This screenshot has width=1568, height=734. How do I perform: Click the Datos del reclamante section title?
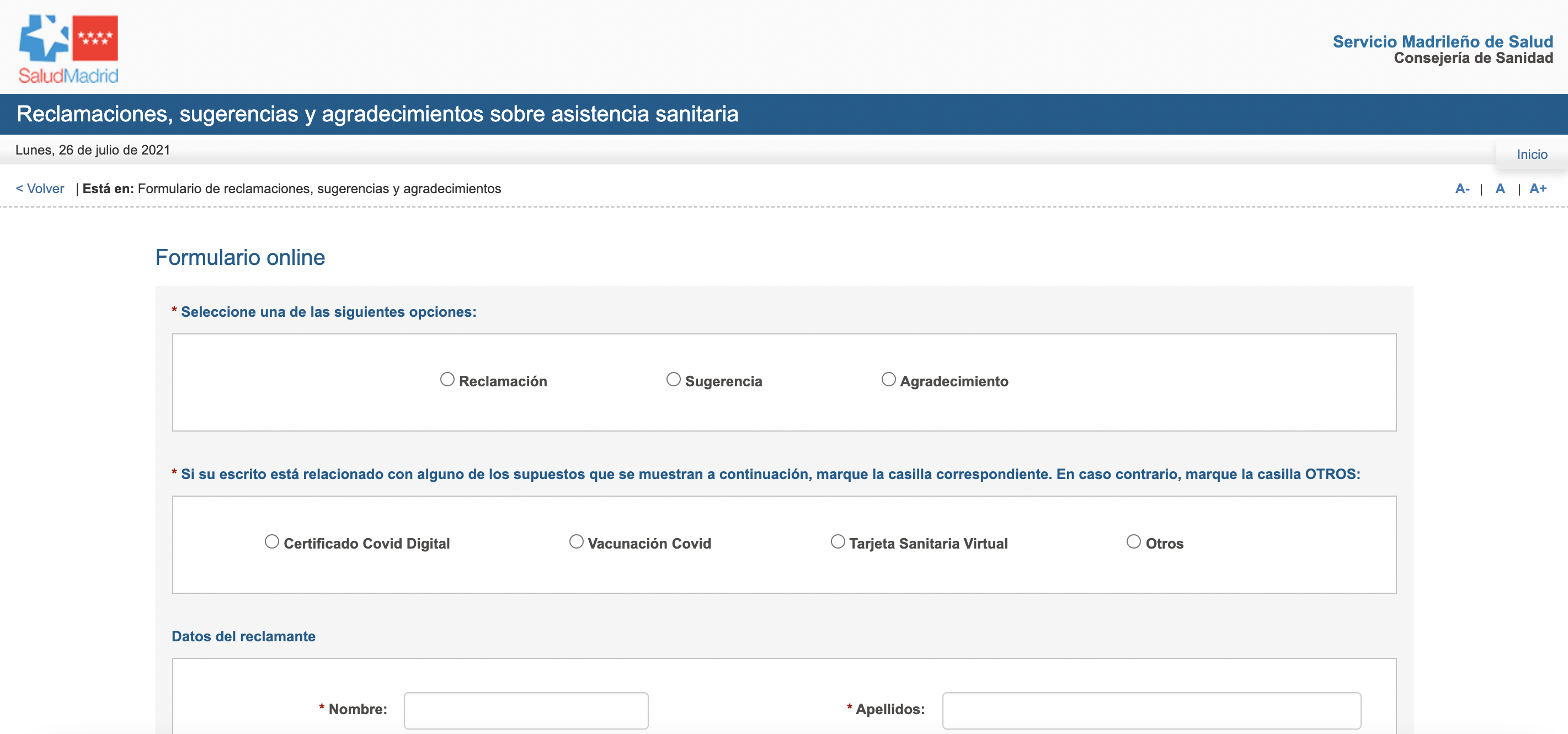243,637
